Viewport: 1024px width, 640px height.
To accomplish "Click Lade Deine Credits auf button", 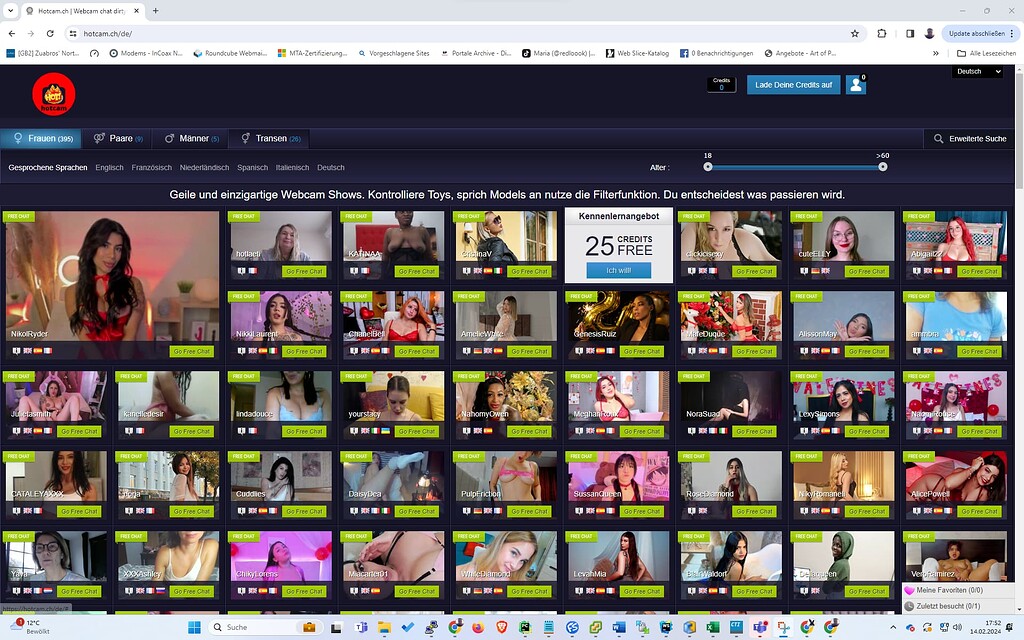I will click(x=793, y=85).
